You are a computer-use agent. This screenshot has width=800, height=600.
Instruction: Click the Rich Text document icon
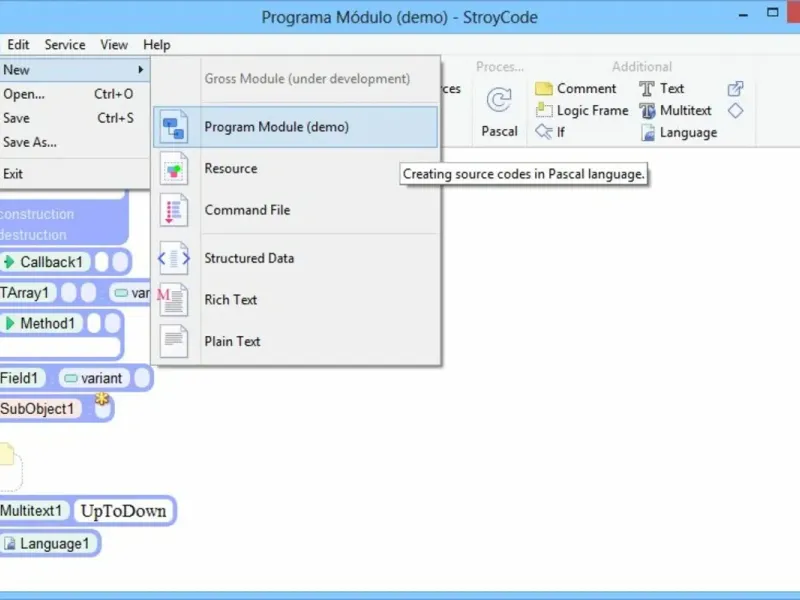click(172, 299)
